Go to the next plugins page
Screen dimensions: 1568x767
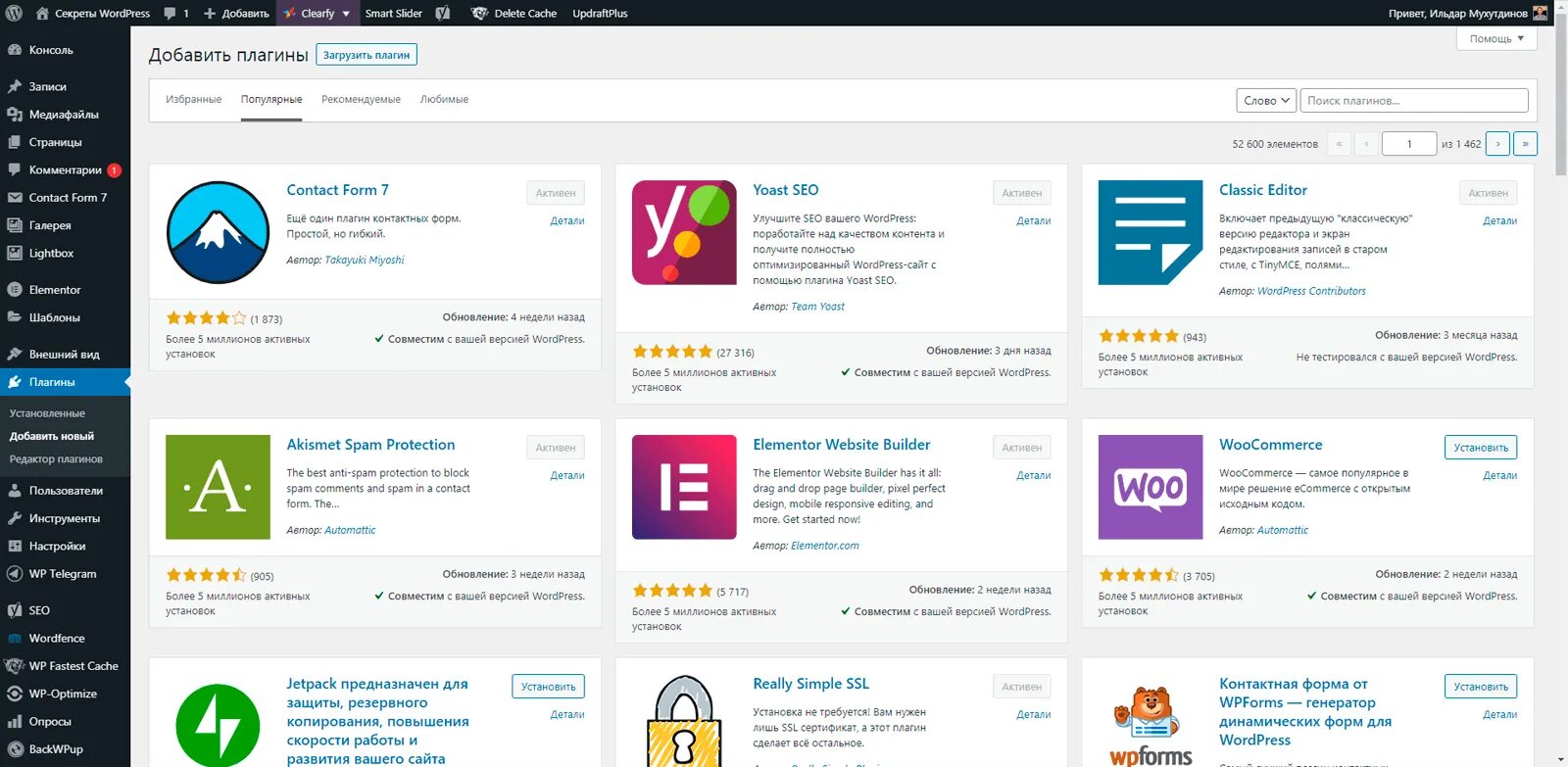click(1497, 144)
